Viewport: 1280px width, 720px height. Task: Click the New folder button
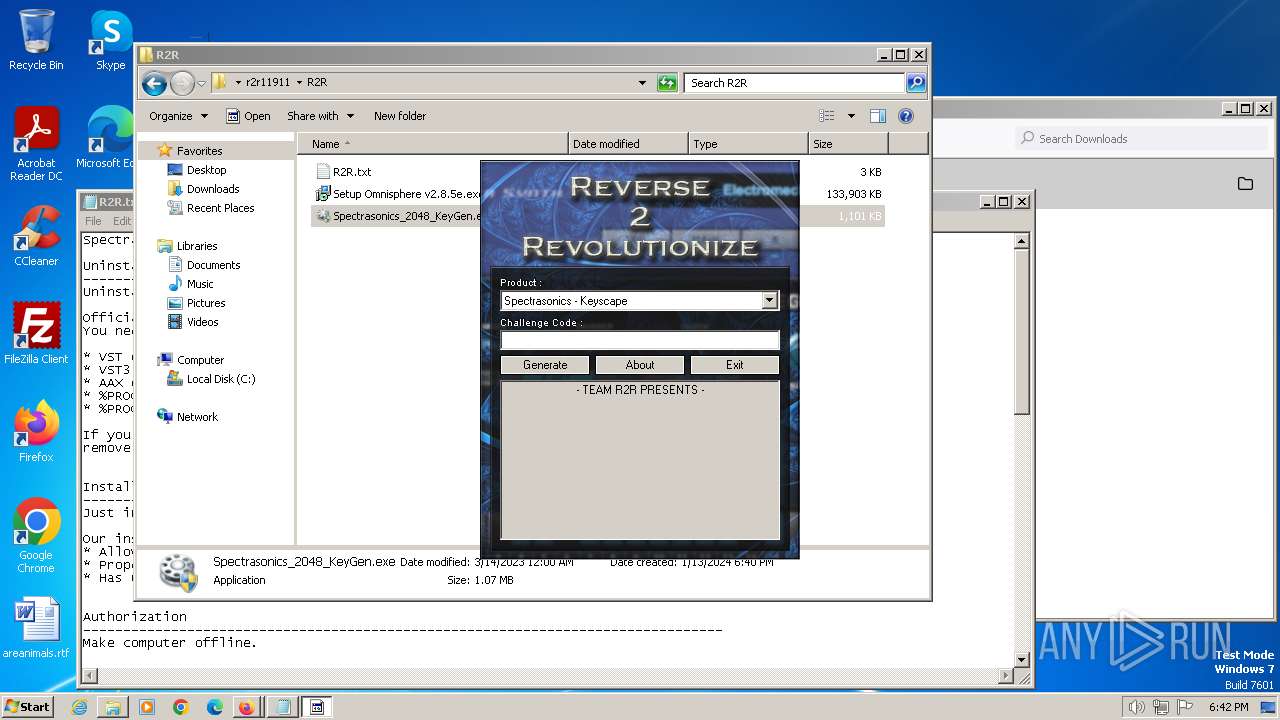[400, 116]
